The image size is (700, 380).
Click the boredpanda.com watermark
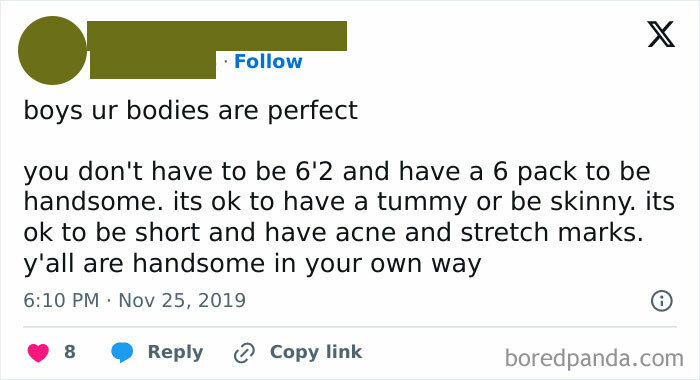594,359
